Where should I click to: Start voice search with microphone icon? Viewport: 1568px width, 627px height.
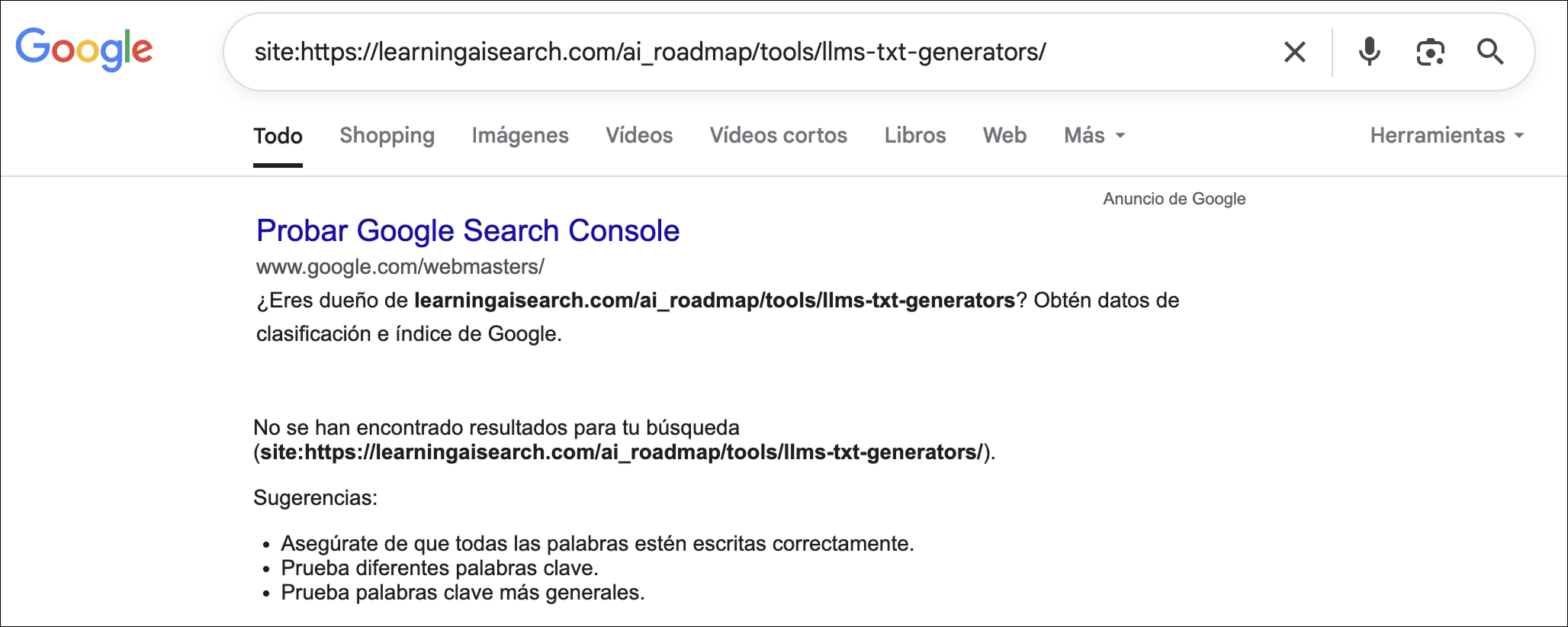pyautogui.click(x=1369, y=52)
